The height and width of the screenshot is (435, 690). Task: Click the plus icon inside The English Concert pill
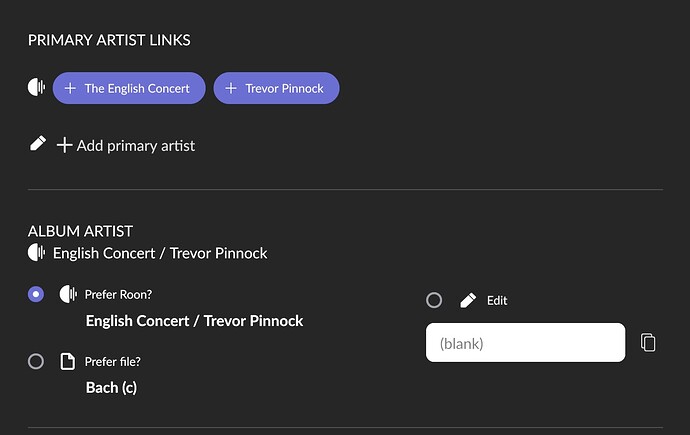tap(70, 88)
